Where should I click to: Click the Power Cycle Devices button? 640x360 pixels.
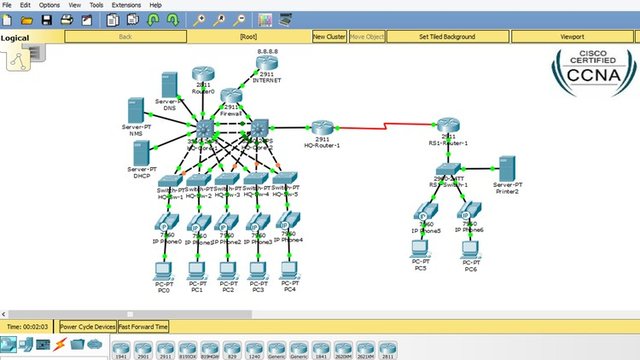coord(88,327)
